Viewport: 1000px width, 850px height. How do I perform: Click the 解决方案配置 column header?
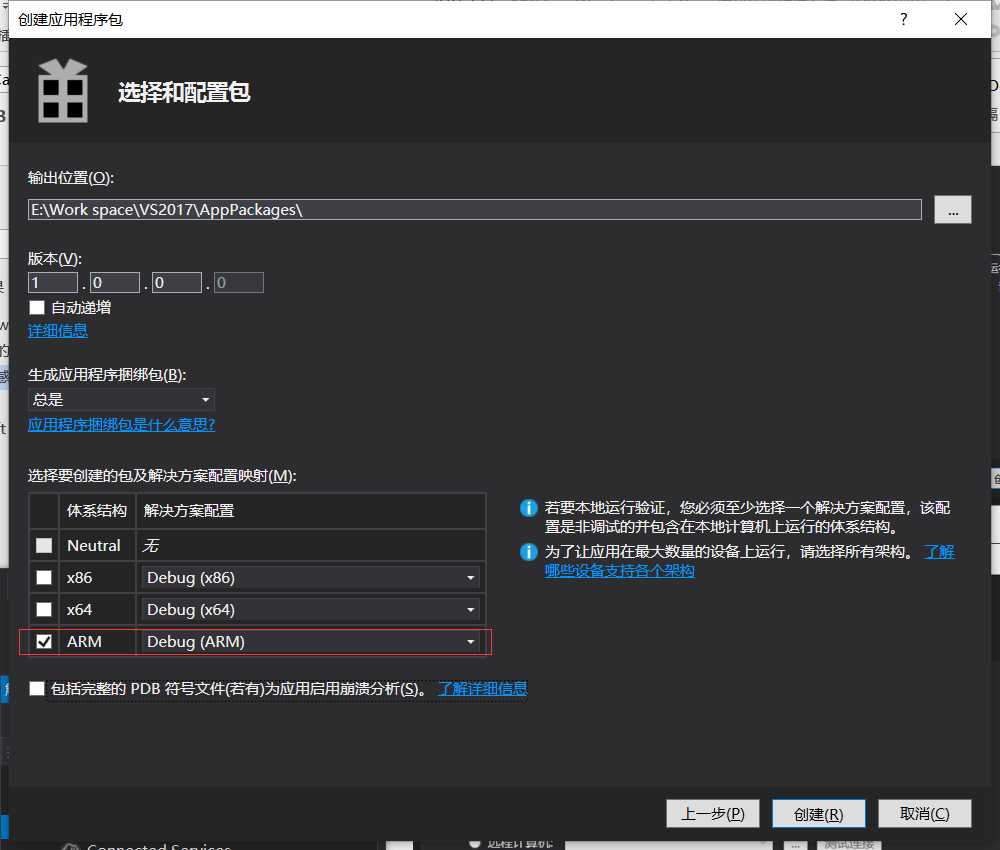click(x=311, y=511)
